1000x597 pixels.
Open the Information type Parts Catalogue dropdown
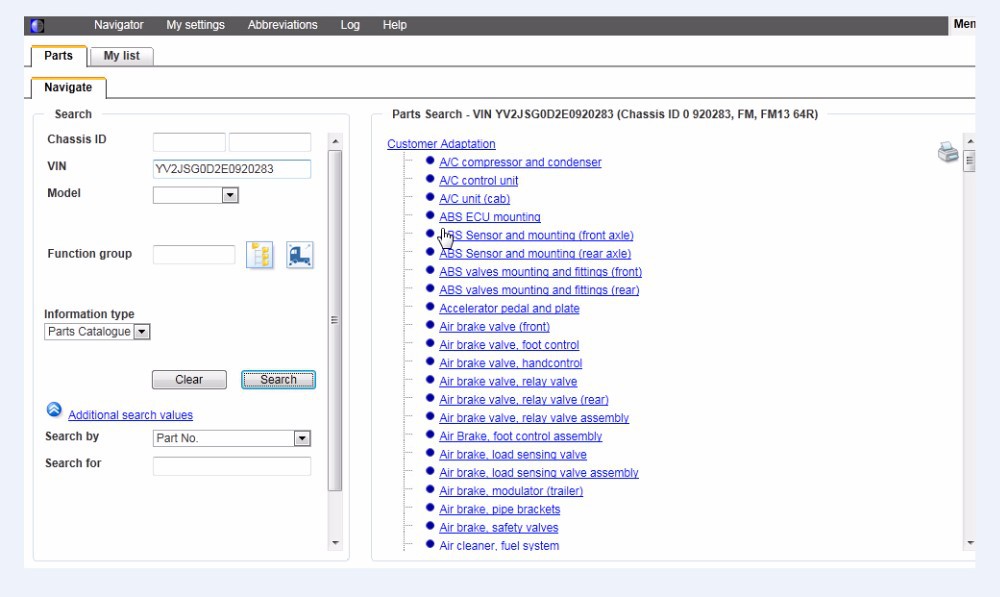97,332
